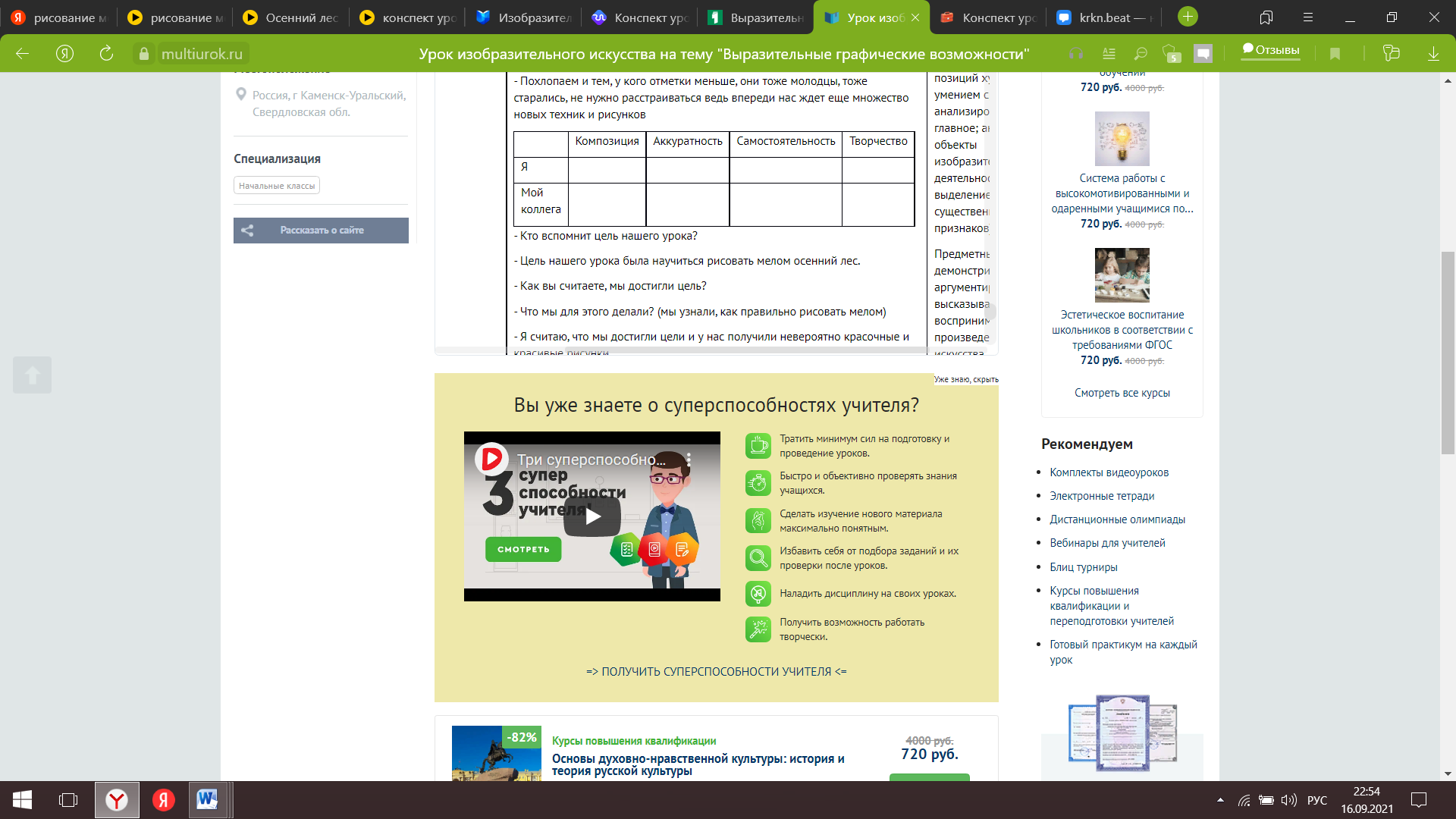This screenshot has height=819, width=1456.
Task: Click 'Смотреть все курсы' link
Action: pos(1122,393)
